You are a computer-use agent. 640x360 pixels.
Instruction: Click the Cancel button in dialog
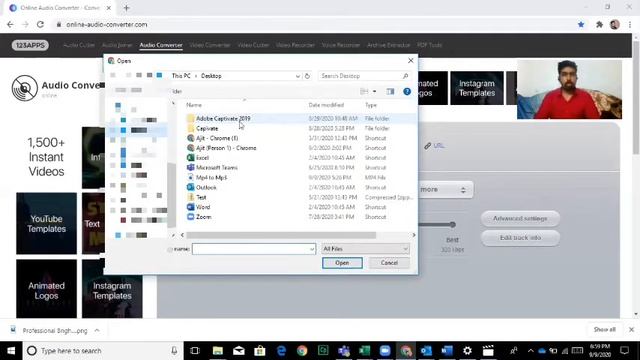tap(389, 263)
